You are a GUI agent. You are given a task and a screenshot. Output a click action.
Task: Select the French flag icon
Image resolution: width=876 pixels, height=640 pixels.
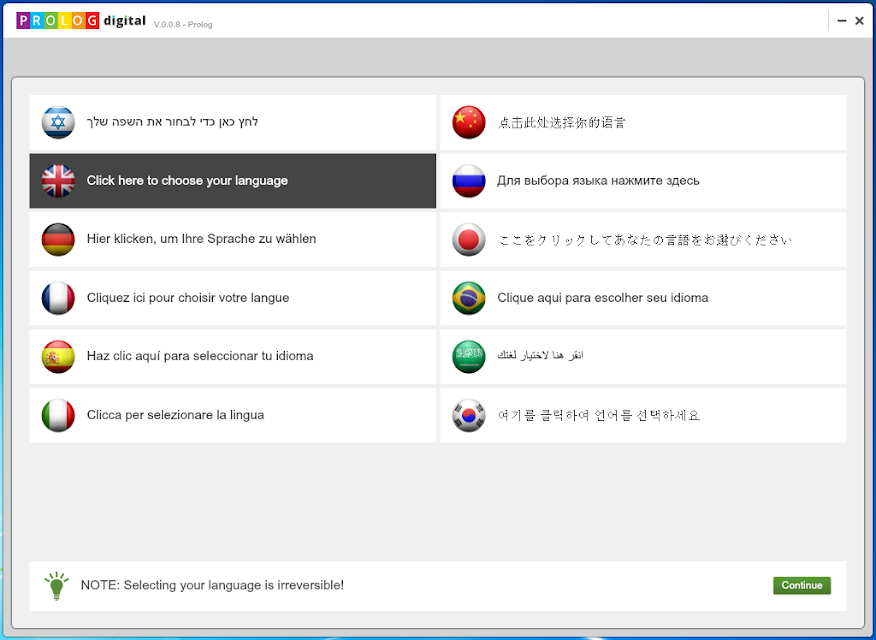[x=58, y=298]
